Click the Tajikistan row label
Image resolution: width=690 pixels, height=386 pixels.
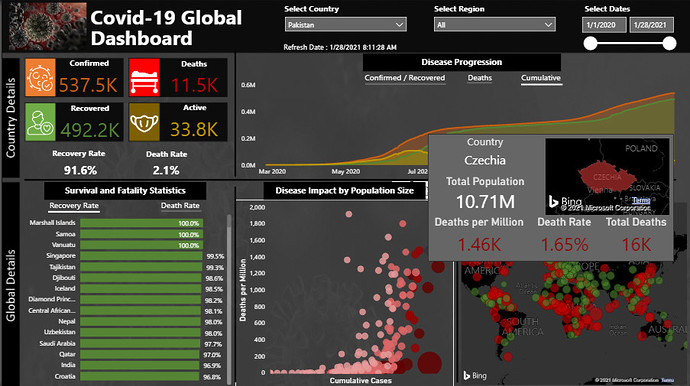(62, 267)
